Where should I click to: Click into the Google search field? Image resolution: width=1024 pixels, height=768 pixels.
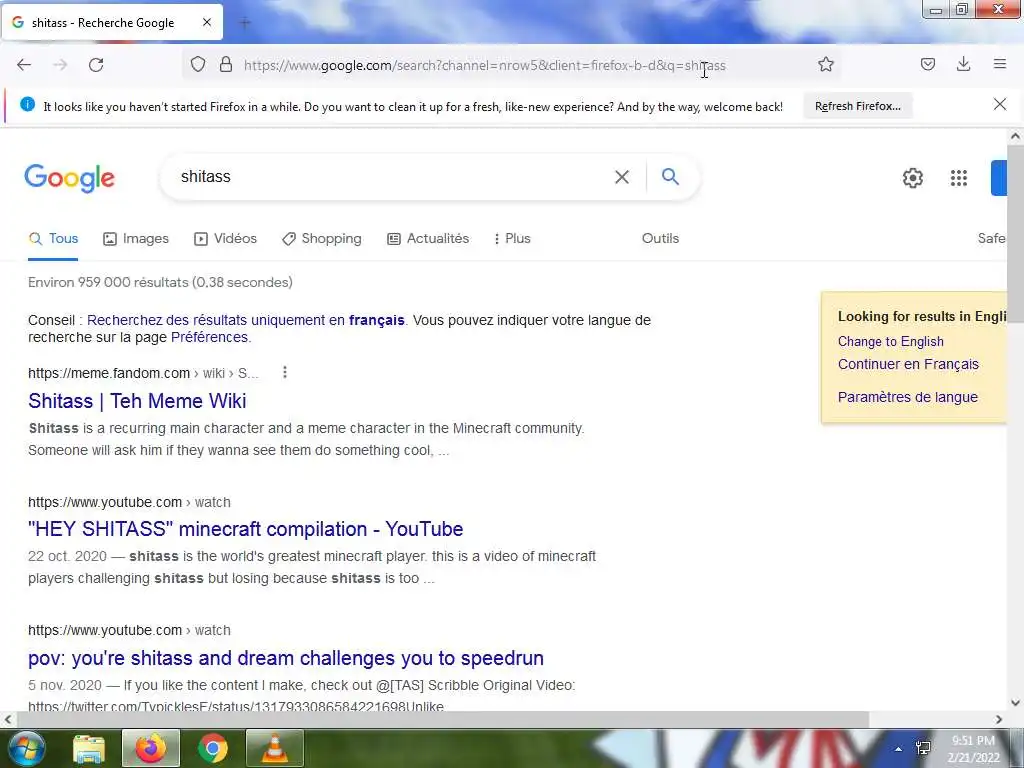pos(392,176)
